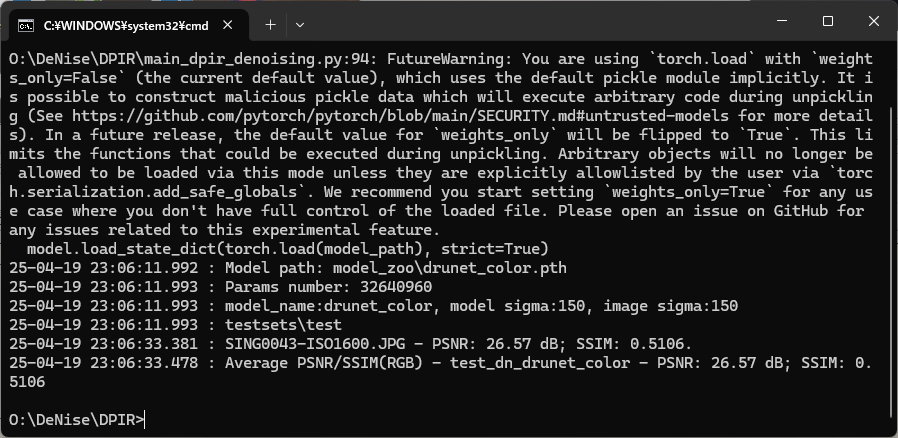Click the model.load_state_dict code line
898x438 pixels.
[287, 249]
